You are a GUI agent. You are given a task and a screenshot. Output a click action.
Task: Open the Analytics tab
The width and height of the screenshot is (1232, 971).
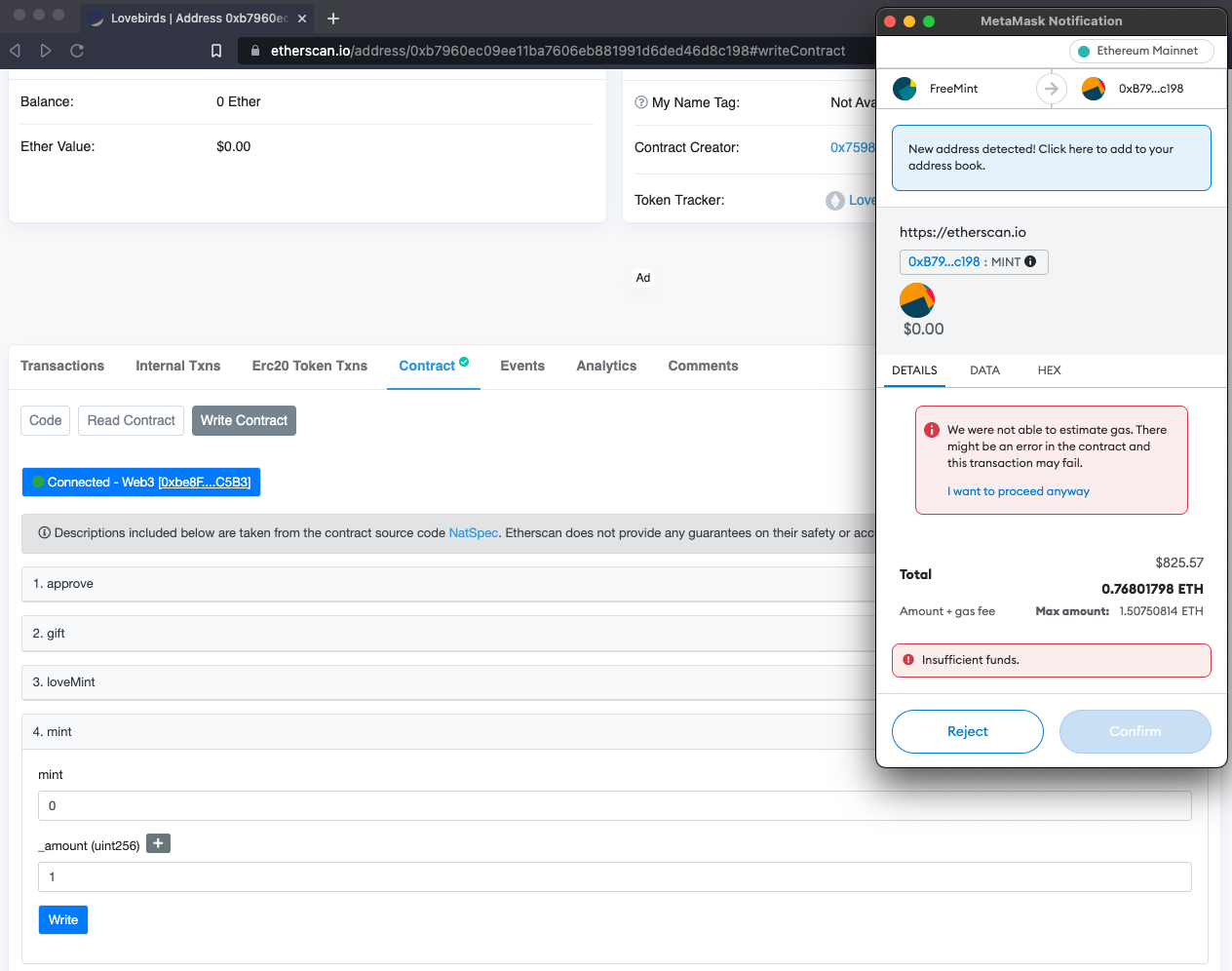pos(606,366)
